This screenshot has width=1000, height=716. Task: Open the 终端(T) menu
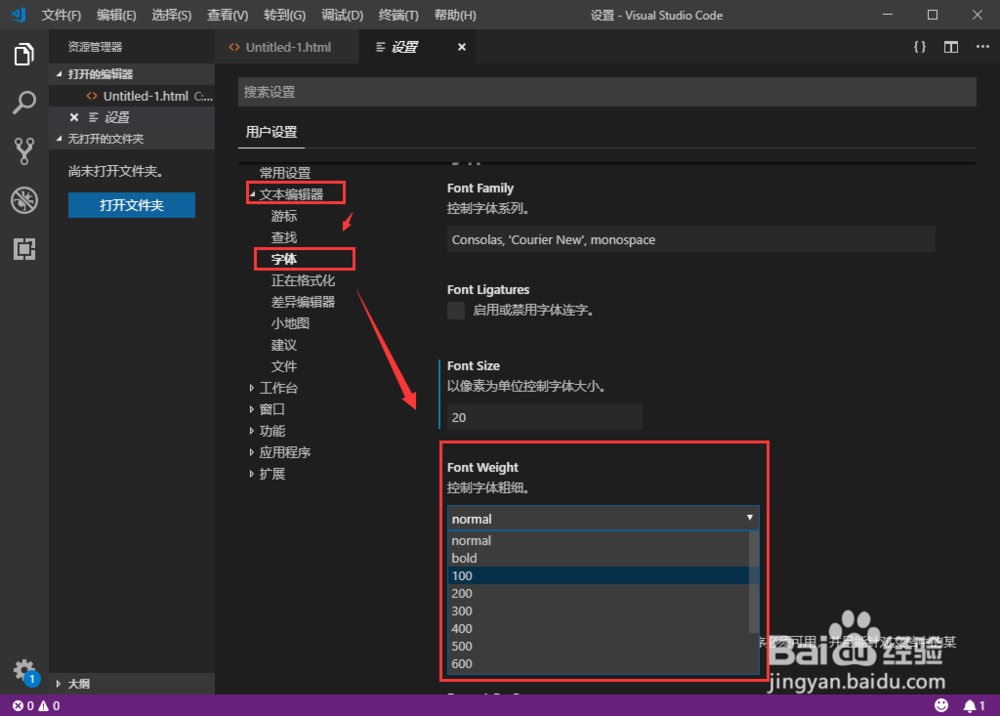tap(399, 15)
